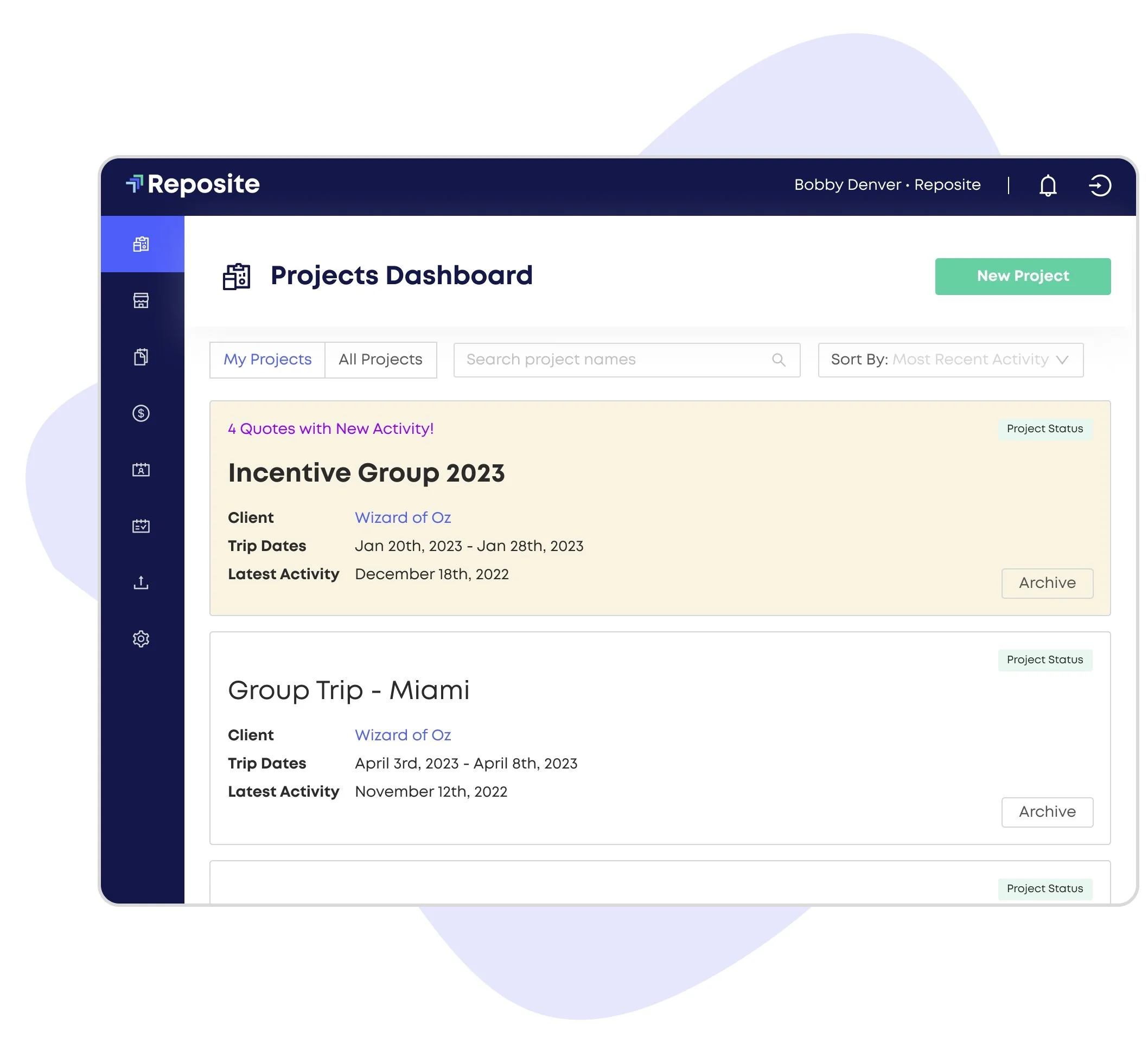Click the upload sidebar icon
The height and width of the screenshot is (1063, 1148).
point(141,582)
